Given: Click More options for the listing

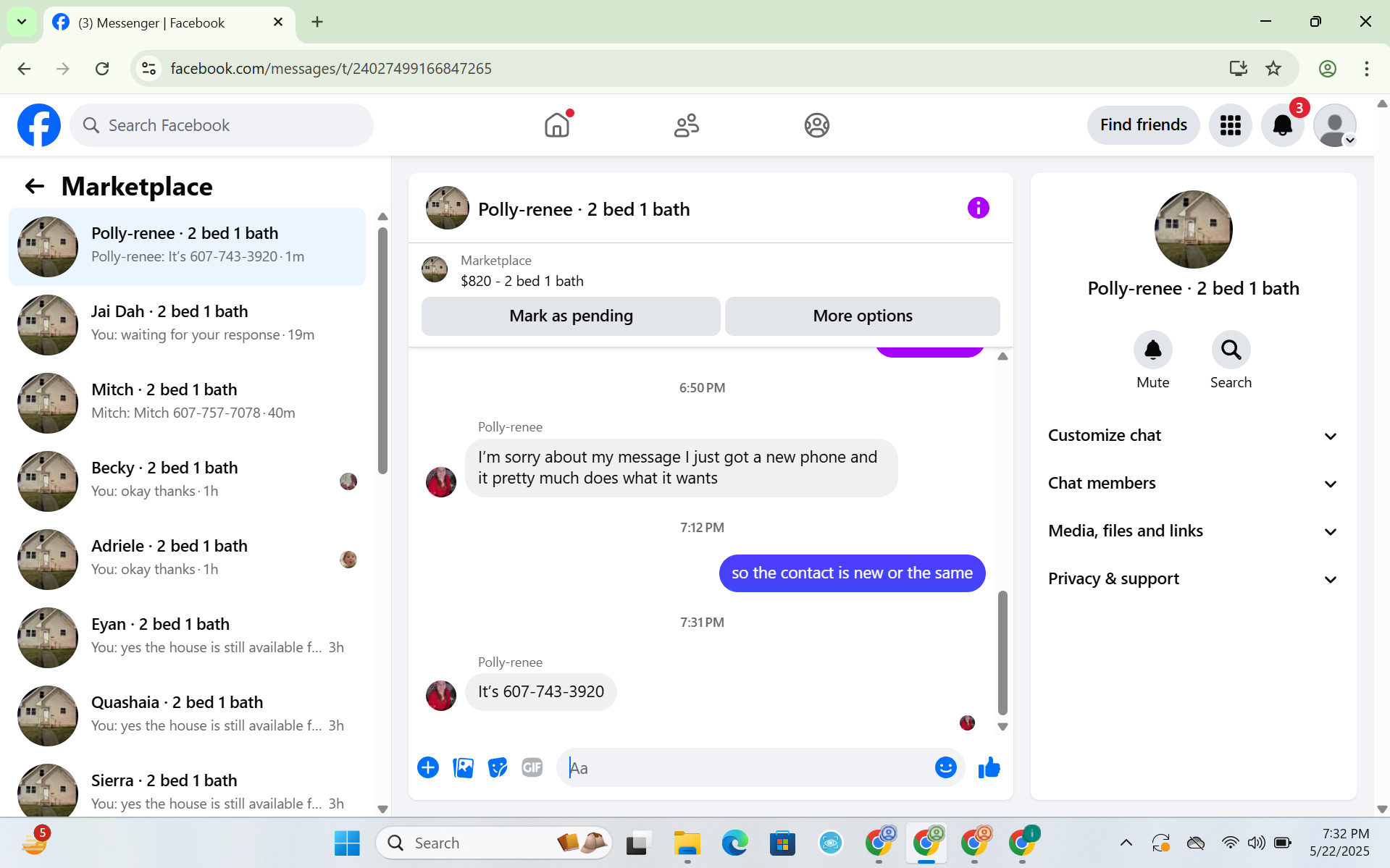Looking at the screenshot, I should click(862, 316).
